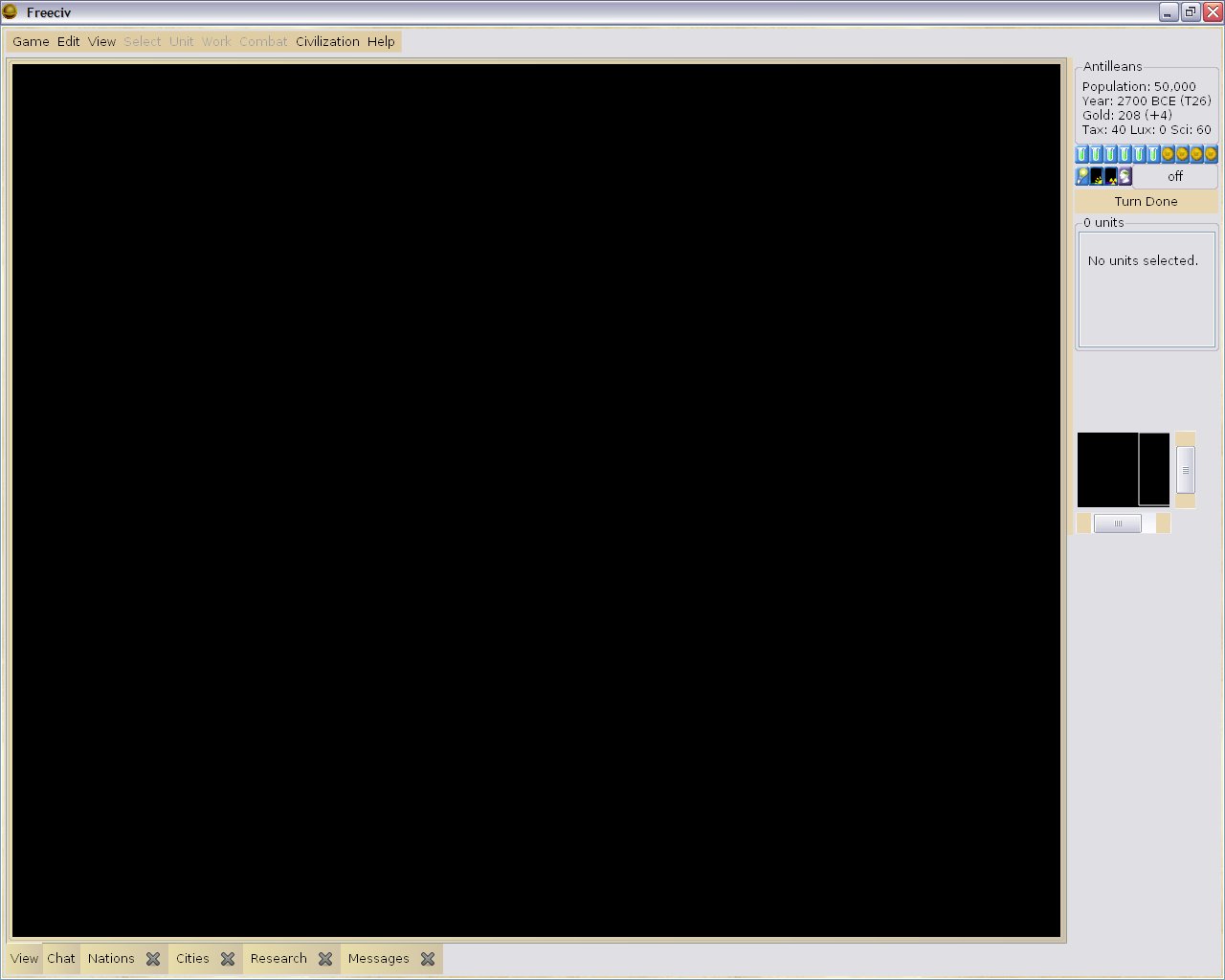Click the nuclear winter indicator icon

(x=1111, y=176)
